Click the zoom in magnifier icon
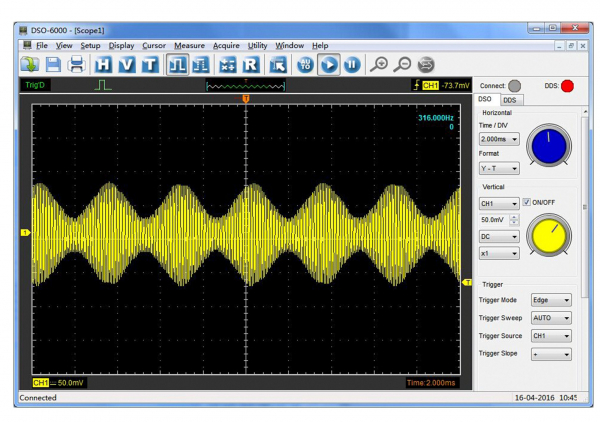This screenshot has height=422, width=600. [x=379, y=65]
